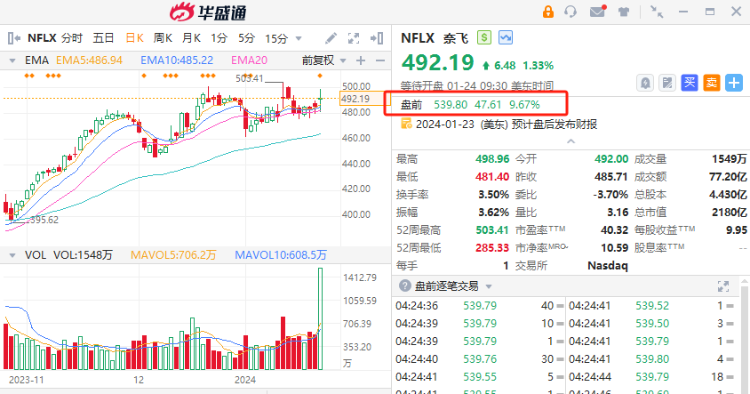Image resolution: width=750 pixels, height=394 pixels.
Task: Switch to the 日K daily chart tab
Action: click(134, 38)
